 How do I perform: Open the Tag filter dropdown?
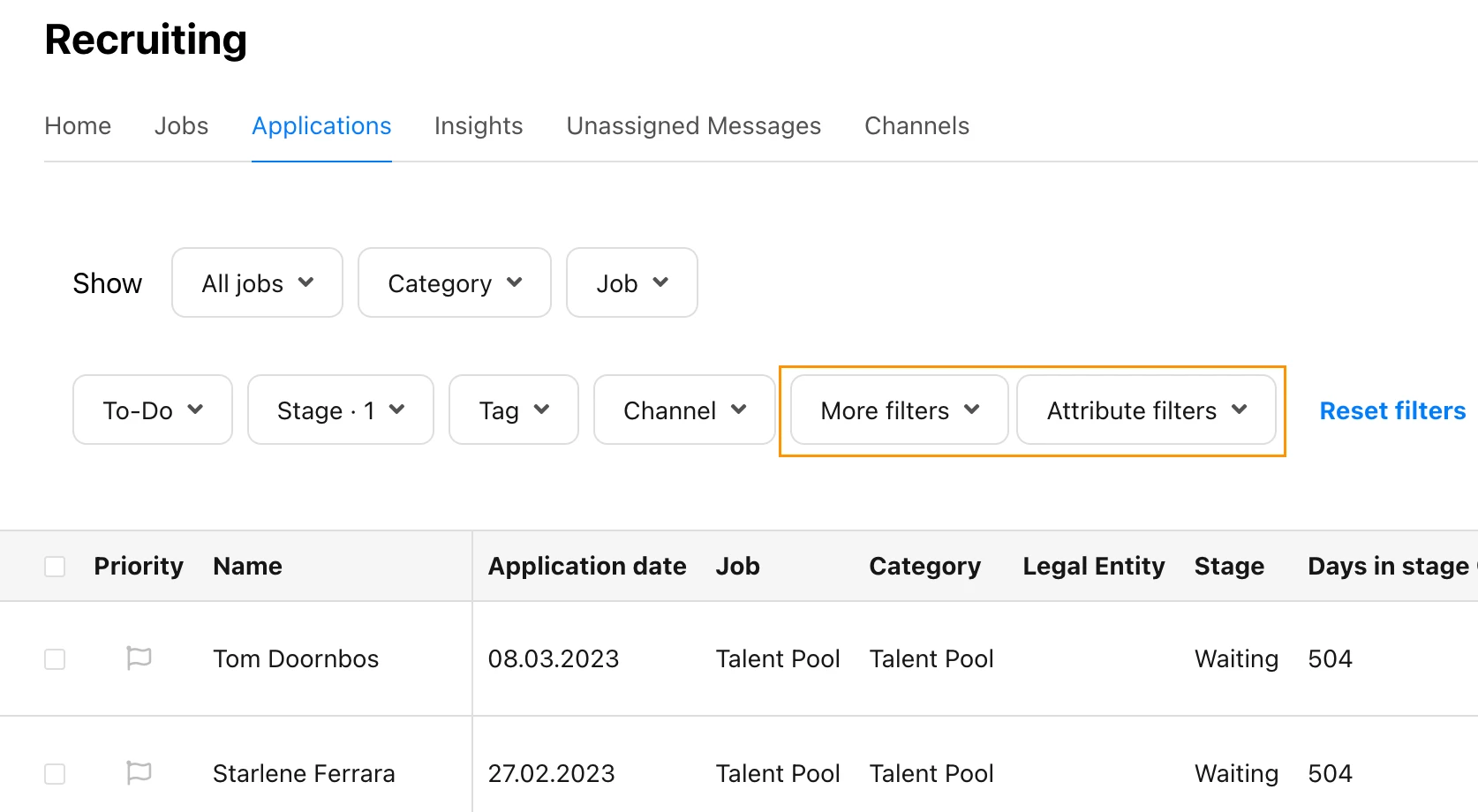[514, 410]
